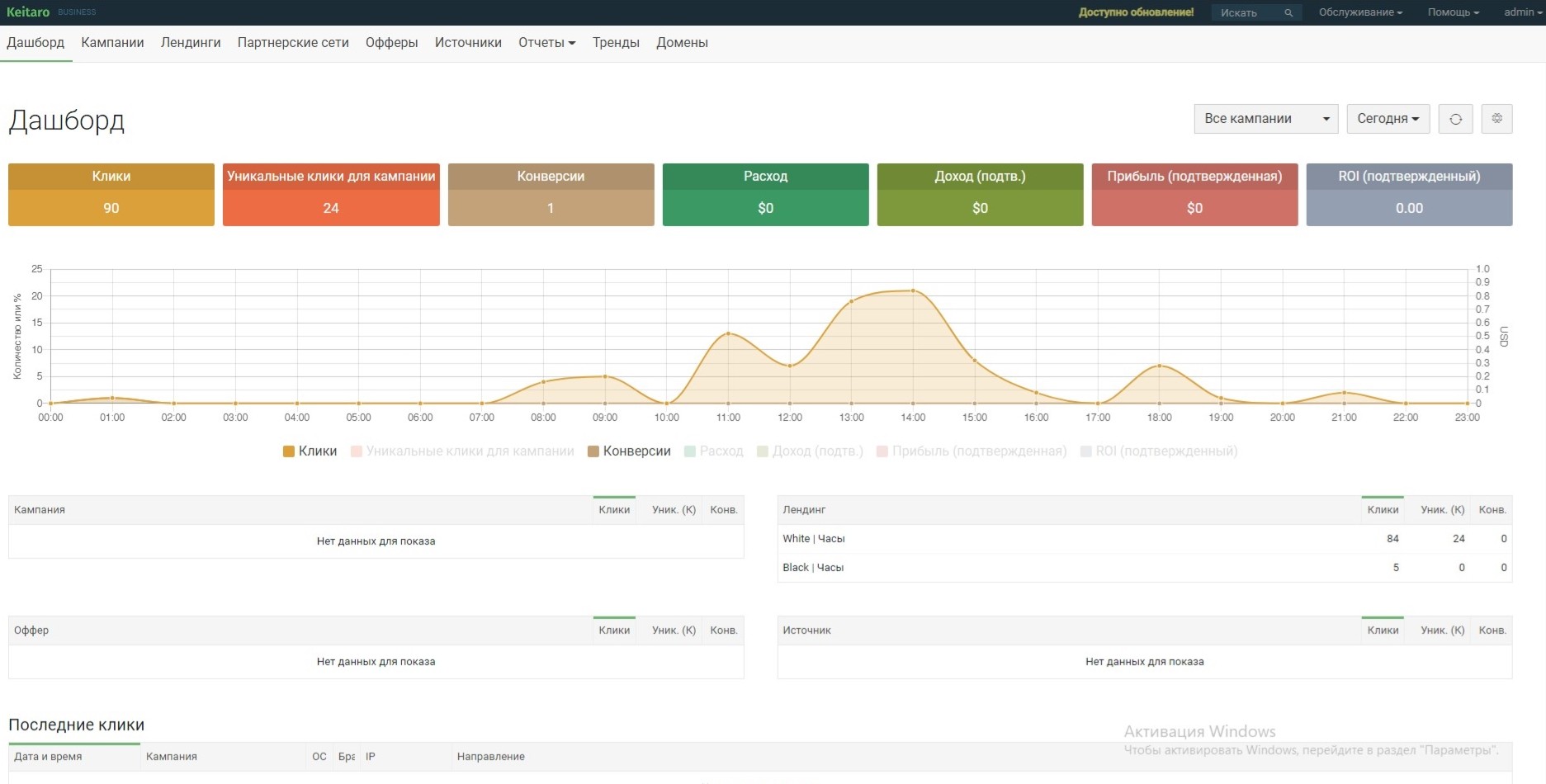Refresh the dashboard data
Screen dimensions: 1546x784
point(1455,119)
